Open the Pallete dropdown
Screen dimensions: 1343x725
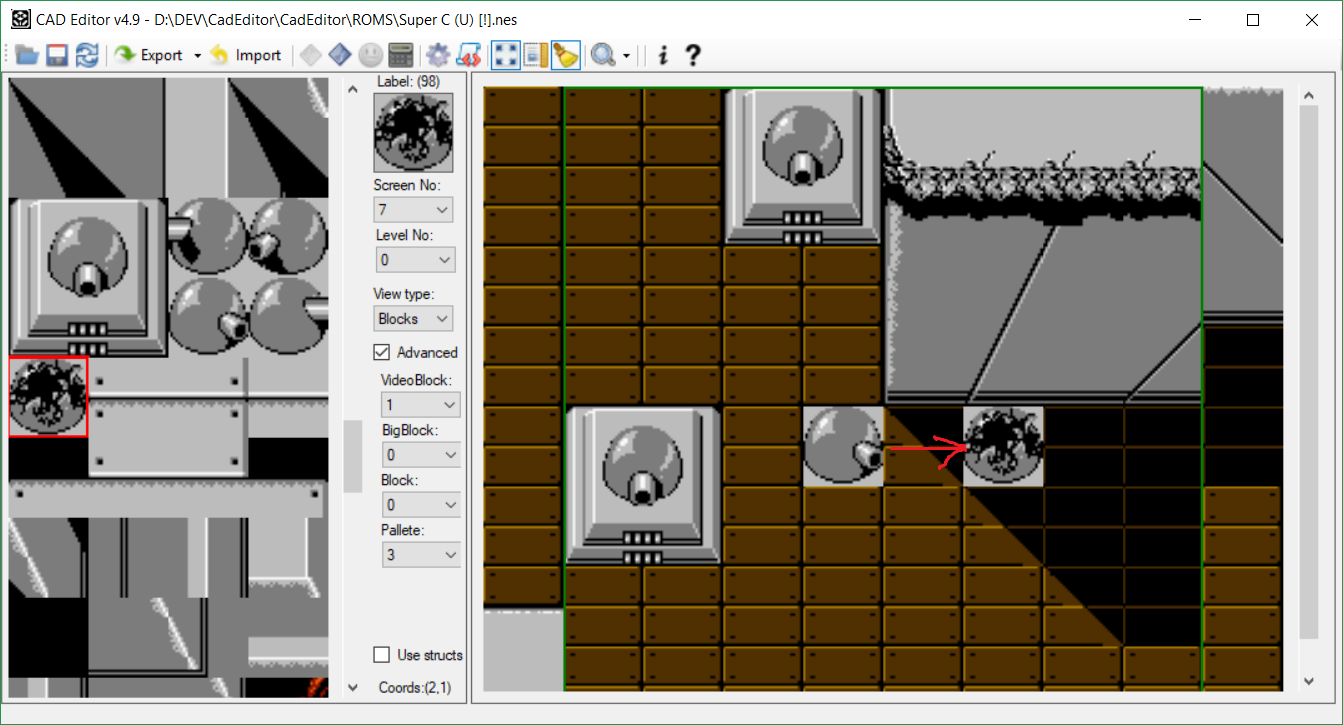coord(421,554)
